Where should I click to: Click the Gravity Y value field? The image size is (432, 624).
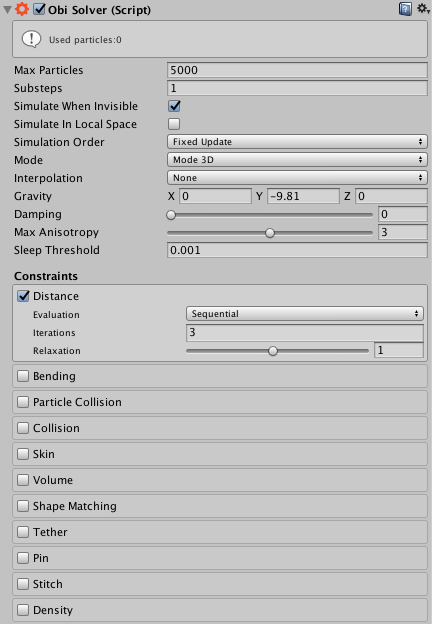click(x=303, y=196)
